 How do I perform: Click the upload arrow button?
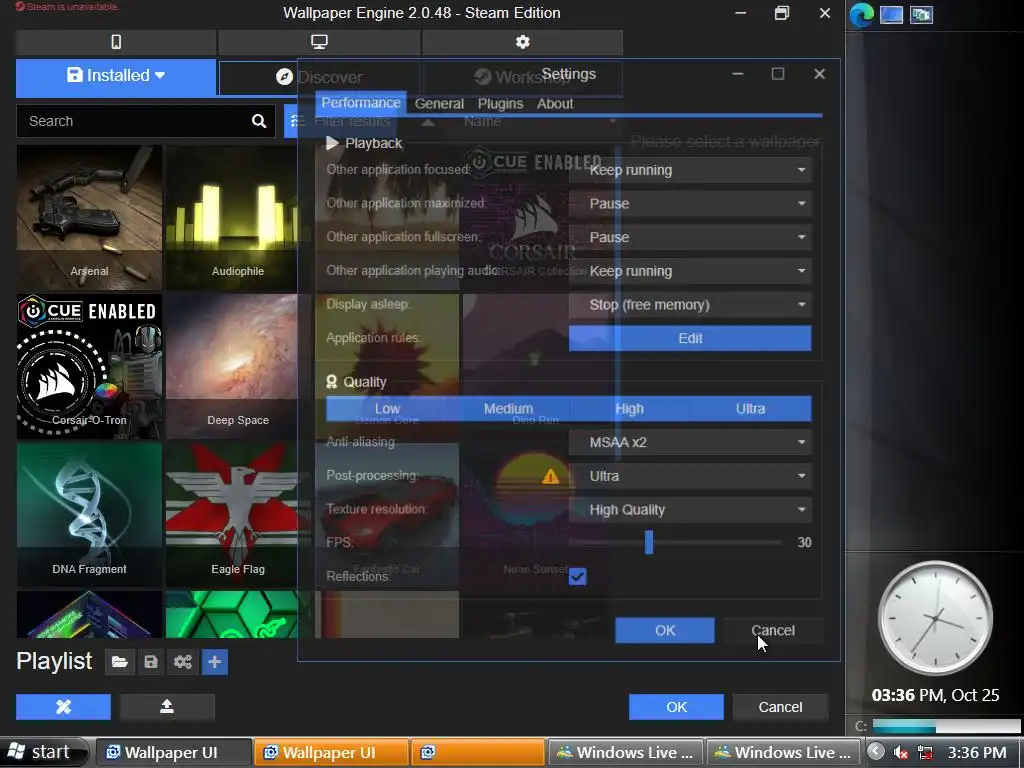point(167,707)
